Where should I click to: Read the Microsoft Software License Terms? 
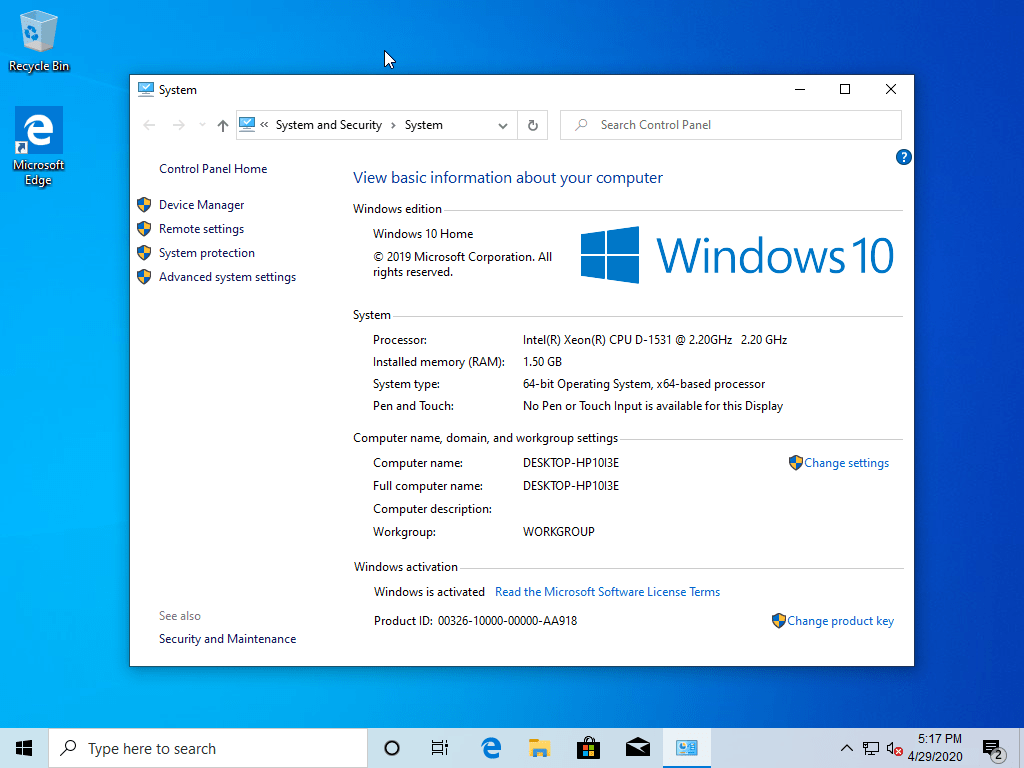pos(607,592)
